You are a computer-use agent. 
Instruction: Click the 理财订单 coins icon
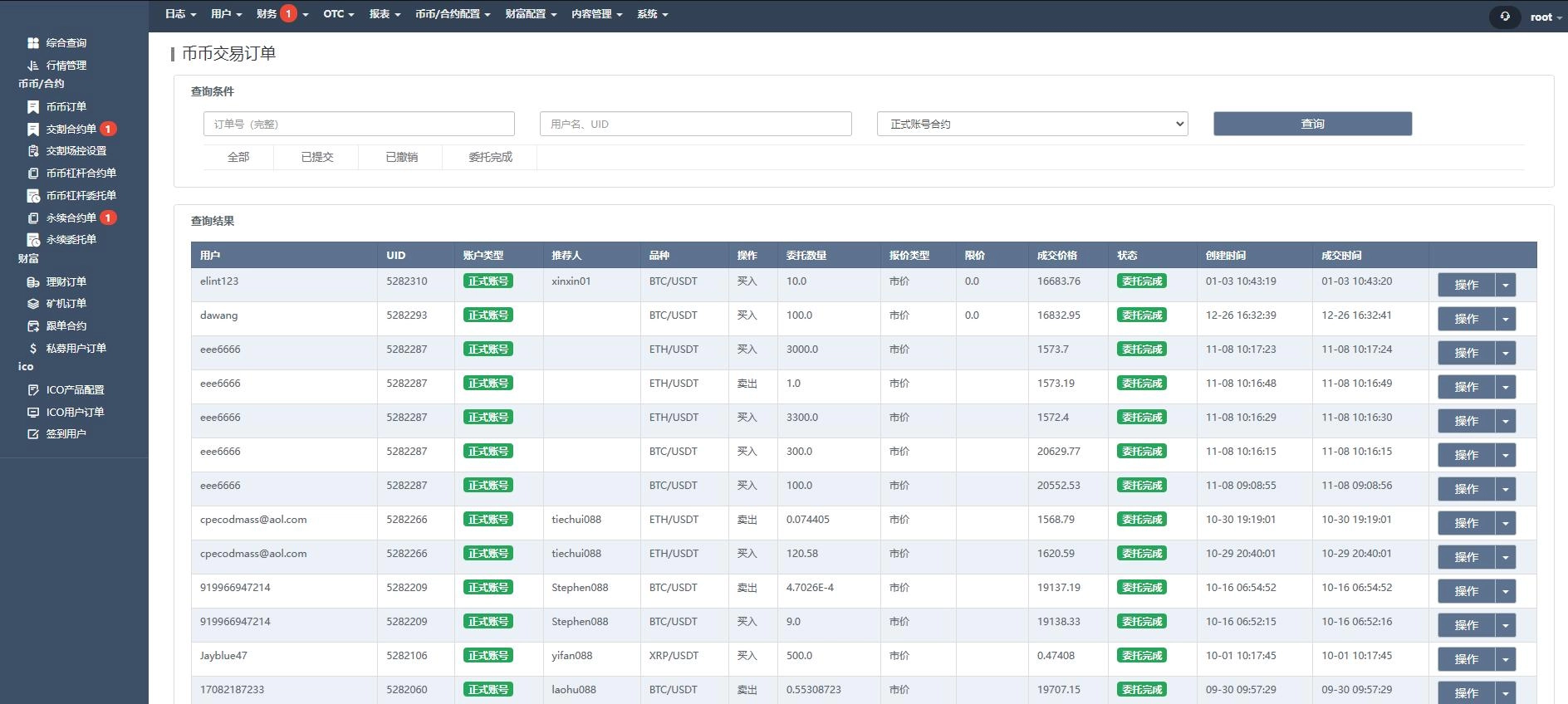click(33, 282)
